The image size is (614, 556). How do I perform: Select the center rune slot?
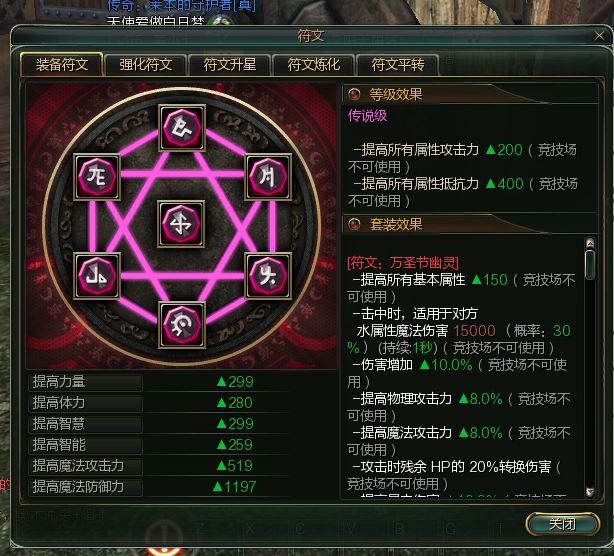pyautogui.click(x=181, y=224)
